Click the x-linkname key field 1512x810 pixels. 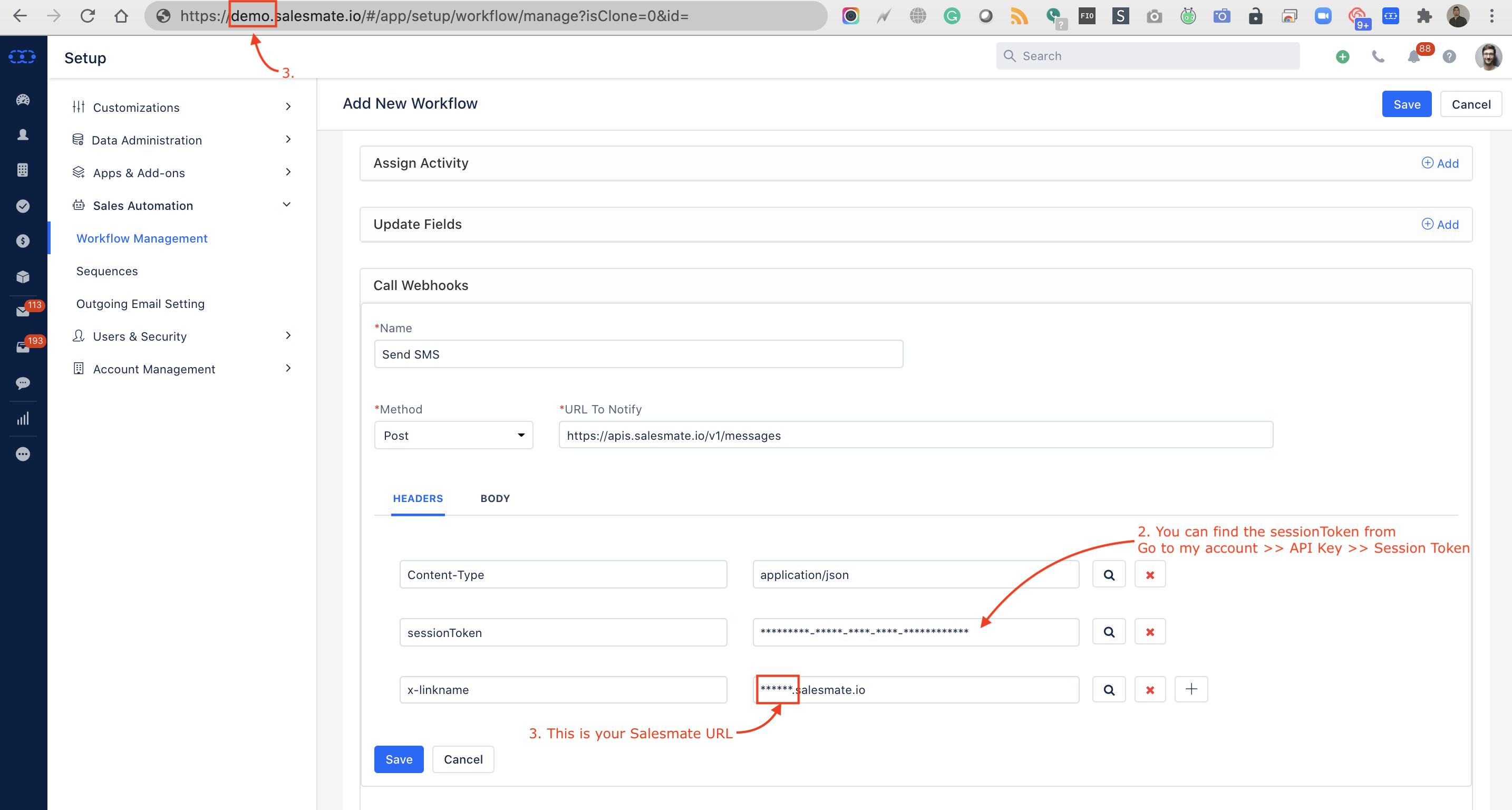[564, 690]
